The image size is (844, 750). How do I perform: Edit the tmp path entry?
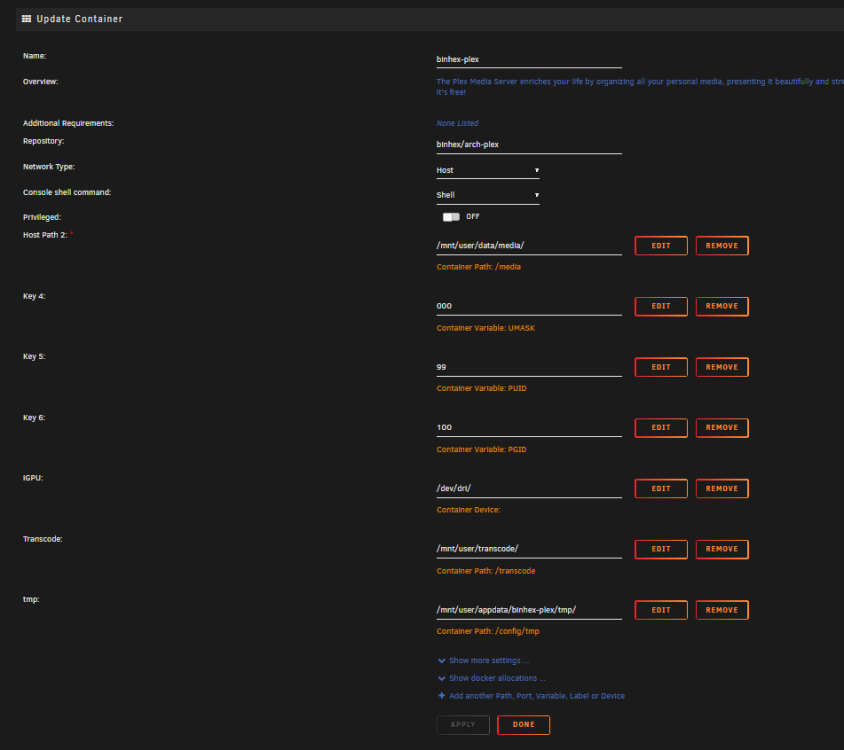point(661,610)
